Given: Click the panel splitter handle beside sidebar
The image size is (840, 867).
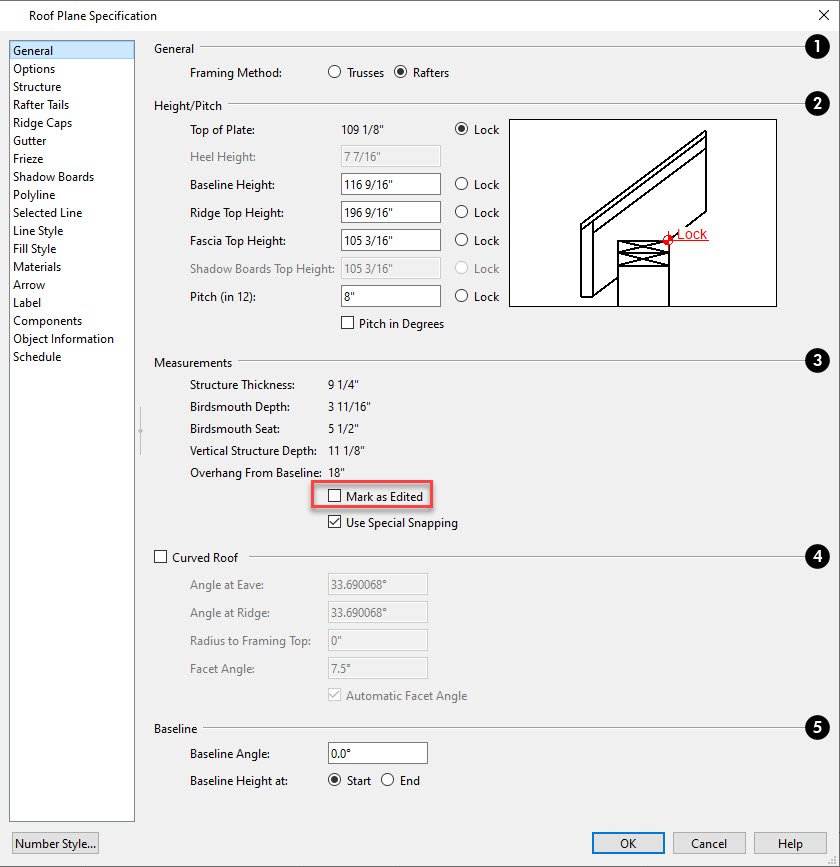Looking at the screenshot, I should pyautogui.click(x=140, y=431).
